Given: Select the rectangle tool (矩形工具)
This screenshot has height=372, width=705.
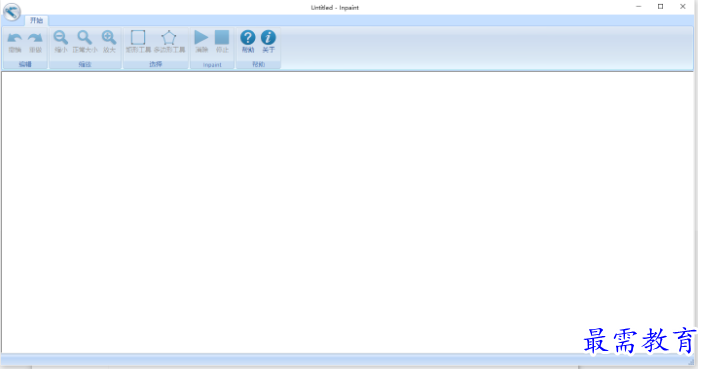Looking at the screenshot, I should [x=138, y=37].
